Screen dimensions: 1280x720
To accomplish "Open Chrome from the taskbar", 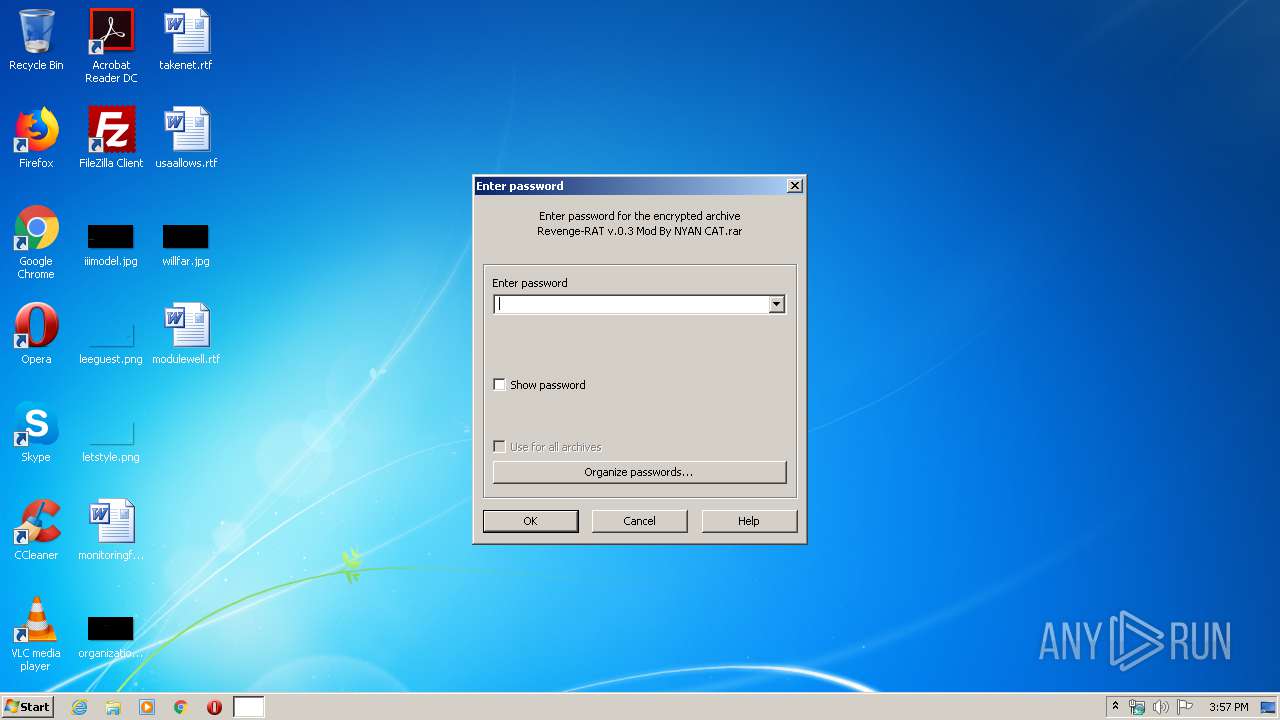I will click(x=181, y=707).
